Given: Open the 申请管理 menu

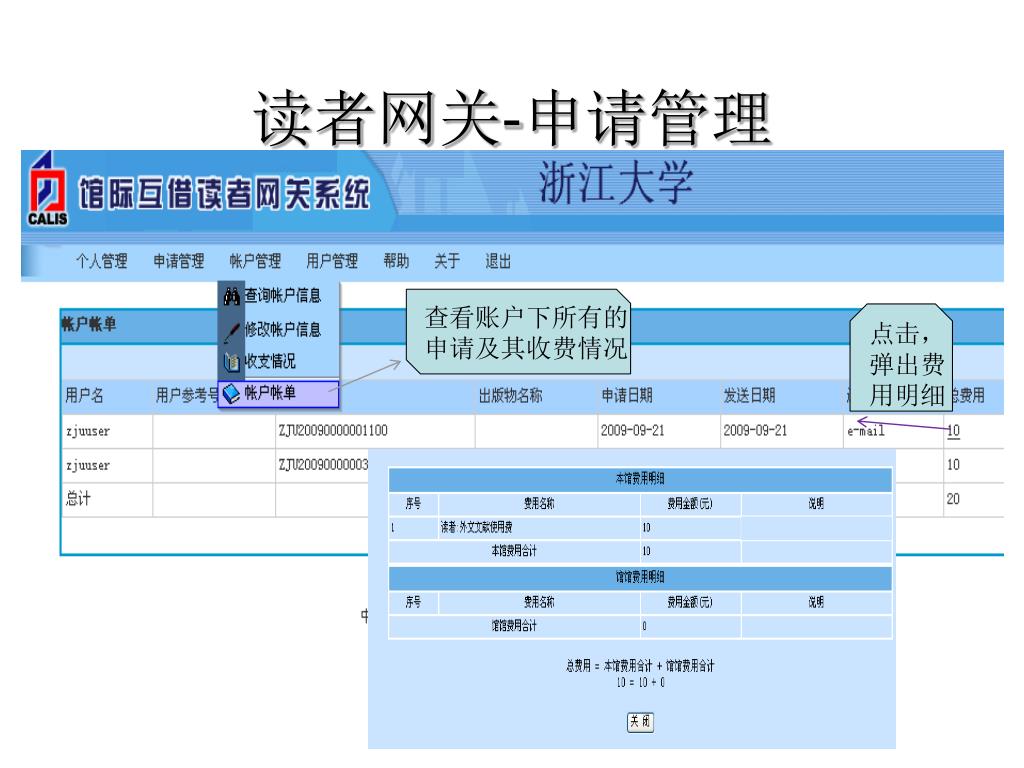Looking at the screenshot, I should pos(179,262).
